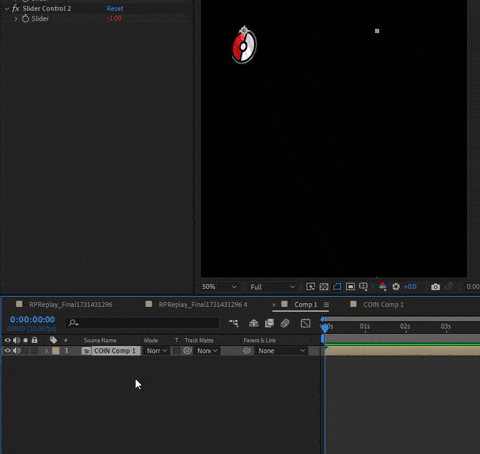The height and width of the screenshot is (454, 480).
Task: Toggle Frame Blending enable icon
Action: [x=269, y=323]
